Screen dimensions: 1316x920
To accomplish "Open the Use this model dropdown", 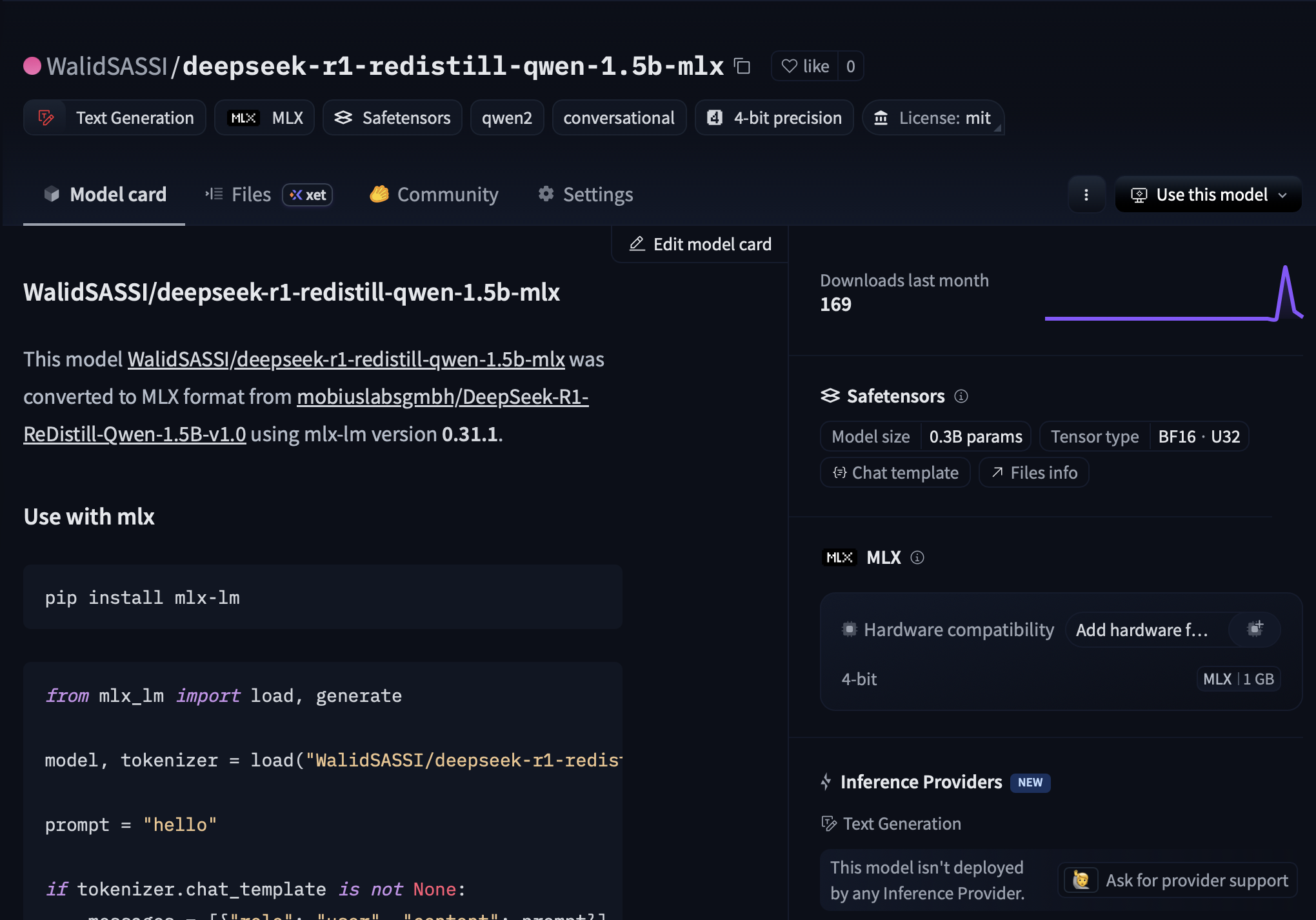I will pyautogui.click(x=1207, y=195).
